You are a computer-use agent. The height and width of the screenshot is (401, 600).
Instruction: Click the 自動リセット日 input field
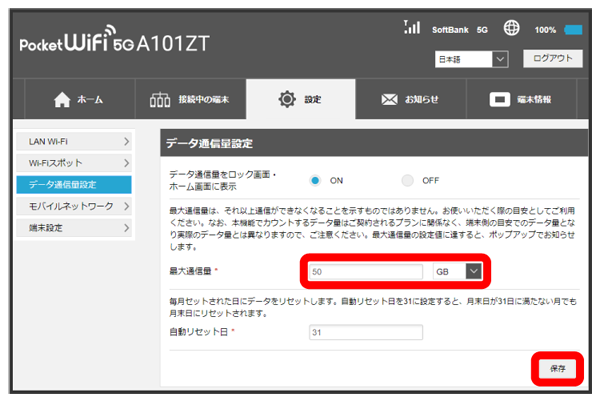click(x=366, y=332)
